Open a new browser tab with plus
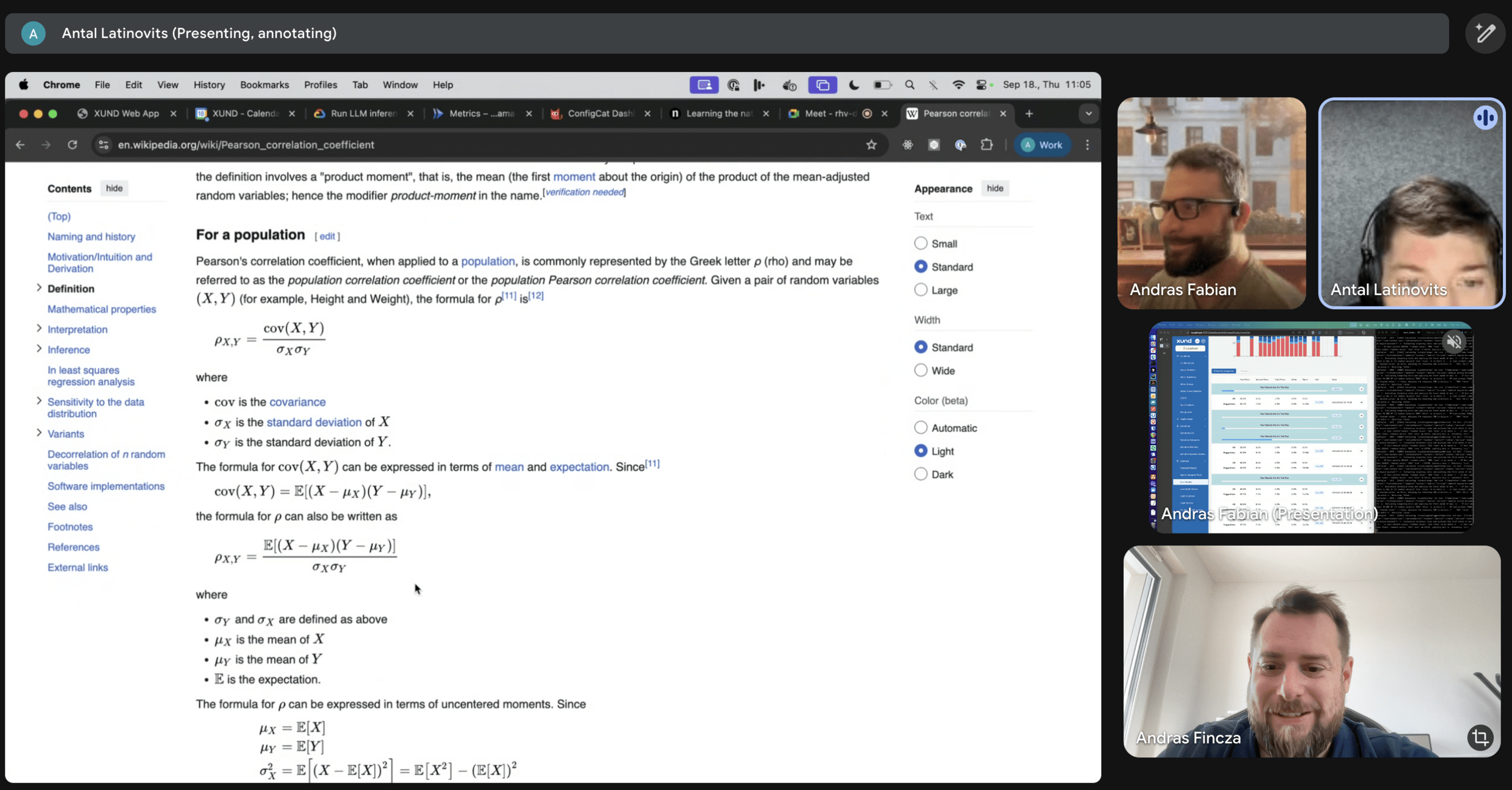 click(x=1029, y=114)
